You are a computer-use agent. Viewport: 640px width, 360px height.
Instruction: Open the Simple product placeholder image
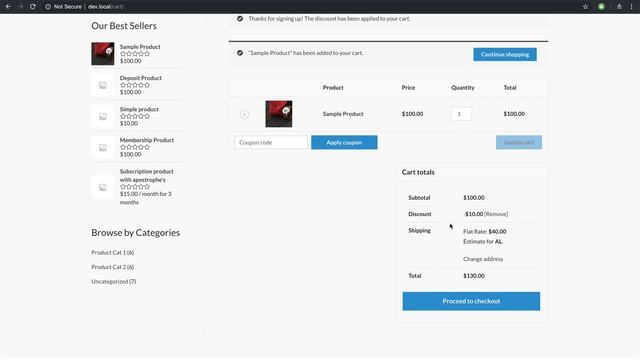click(x=102, y=116)
